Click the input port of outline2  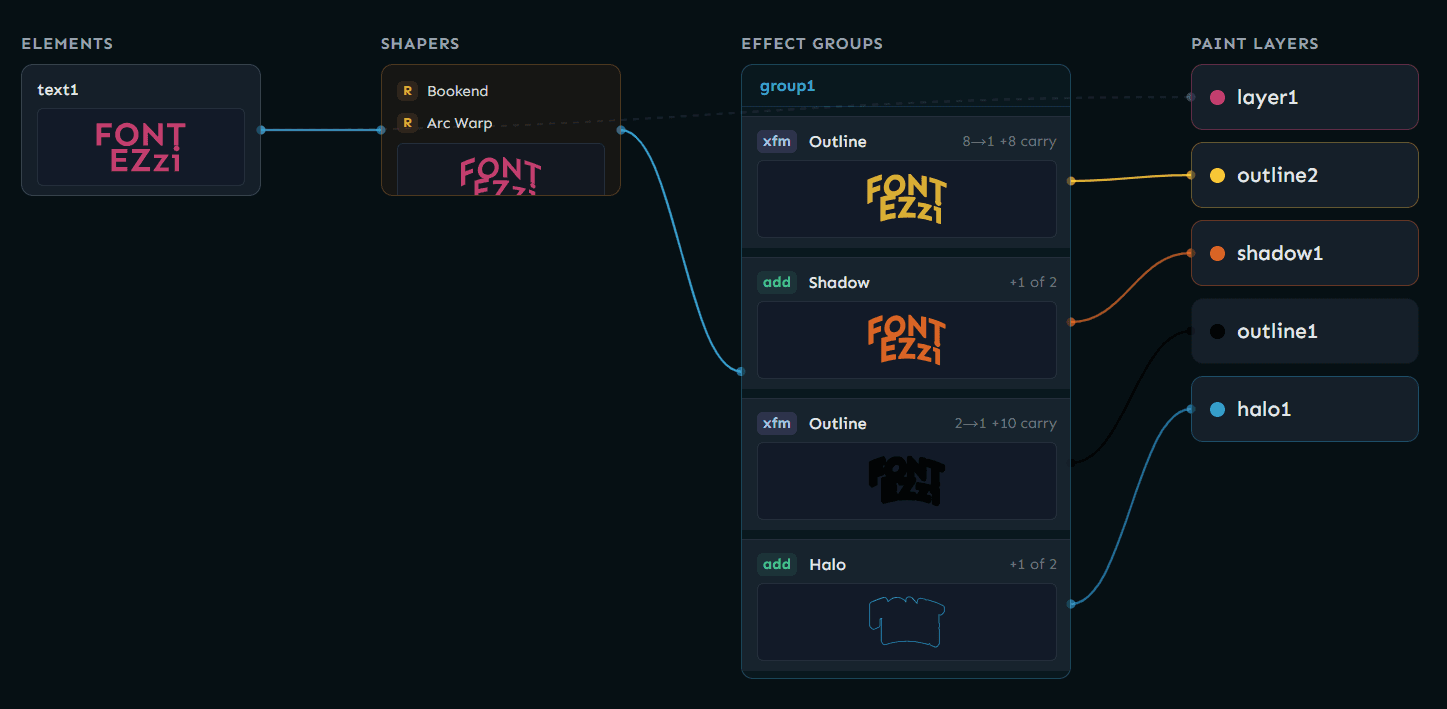1190,175
